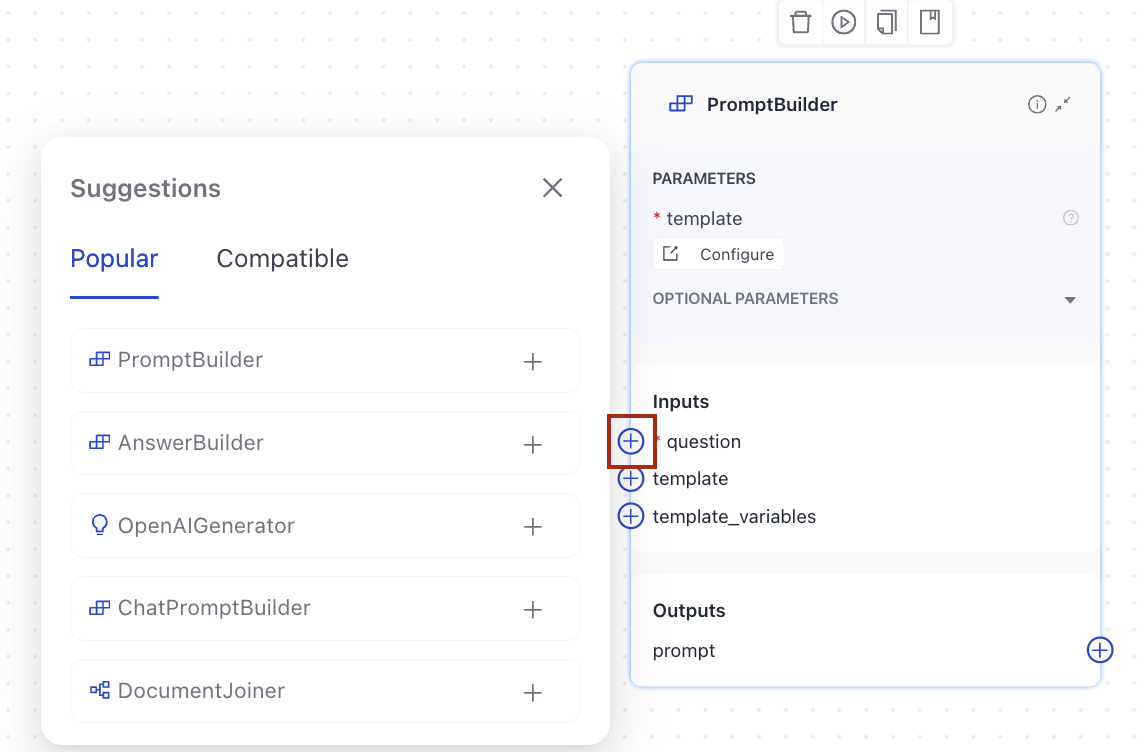This screenshot has width=1148, height=752.
Task: Click the OpenAIGenerator lightbulb icon
Action: [x=99, y=525]
